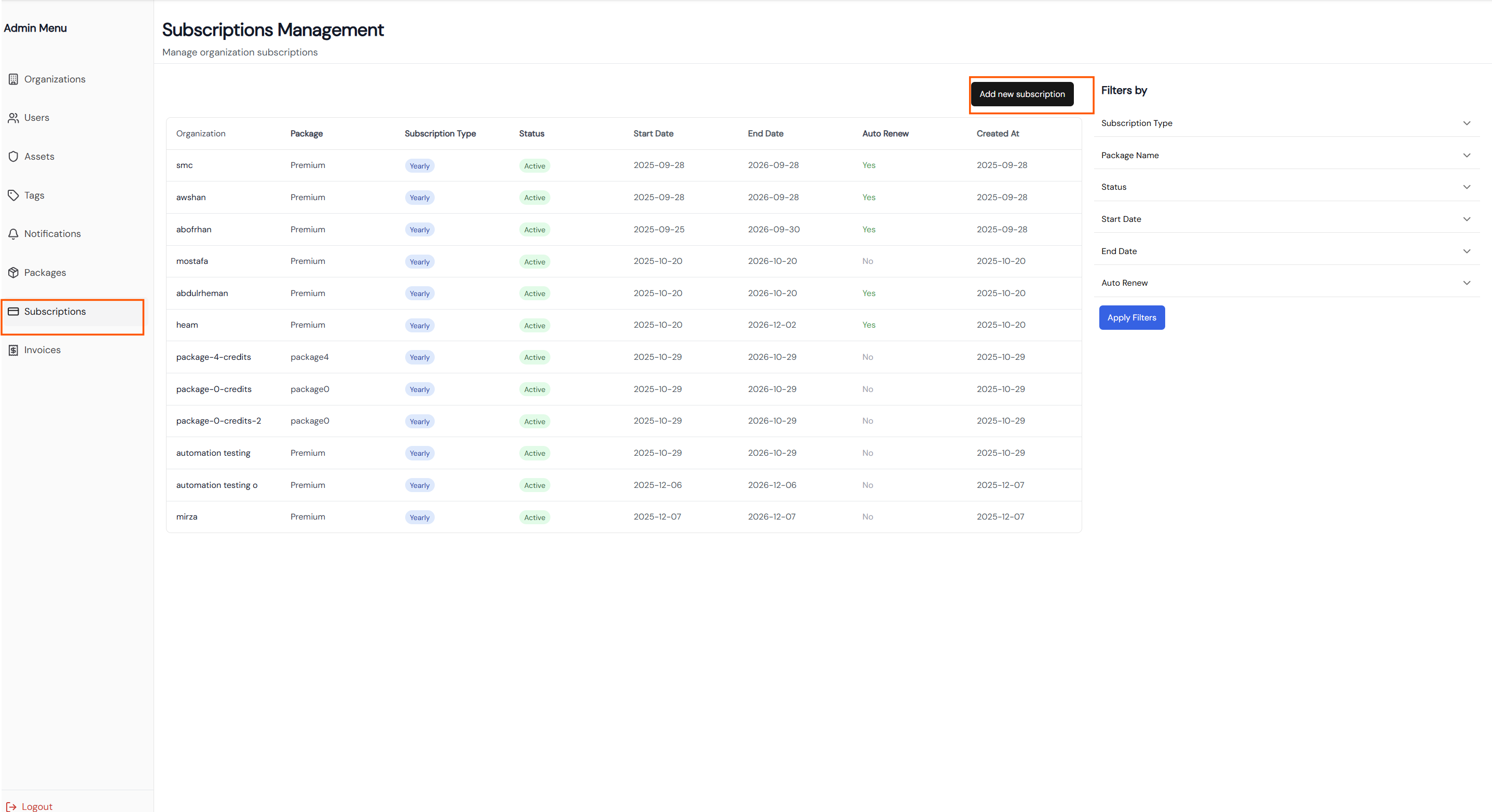Image resolution: width=1492 pixels, height=812 pixels.
Task: Click the Invoices receipt icon
Action: pyautogui.click(x=13, y=350)
